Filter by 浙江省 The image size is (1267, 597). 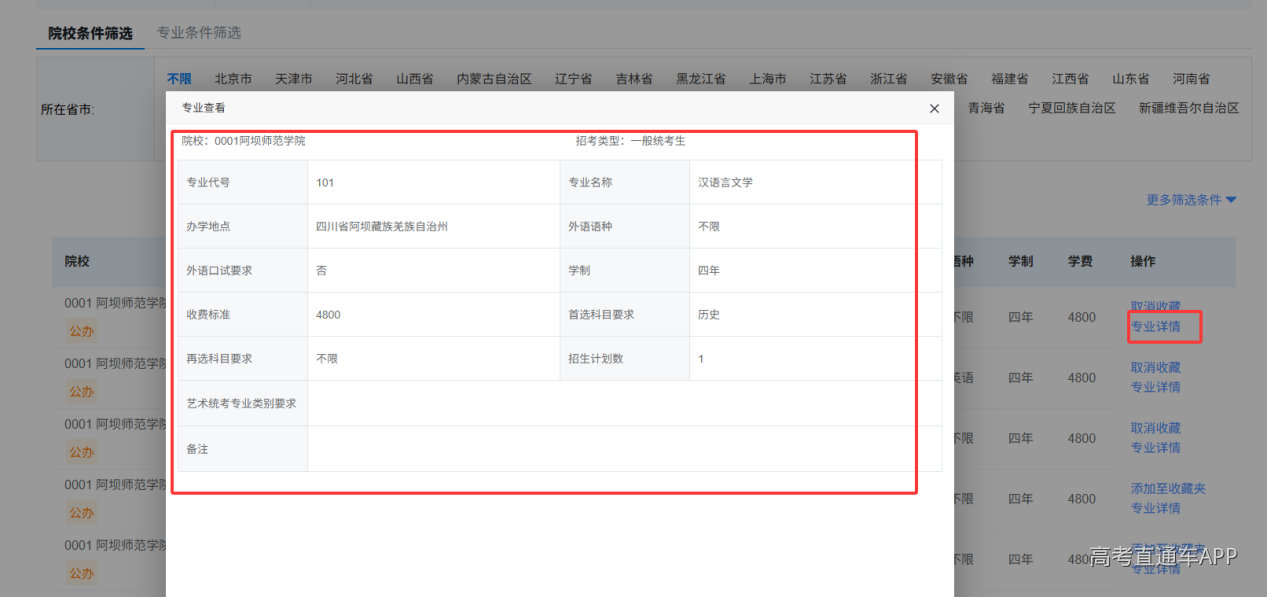point(888,78)
